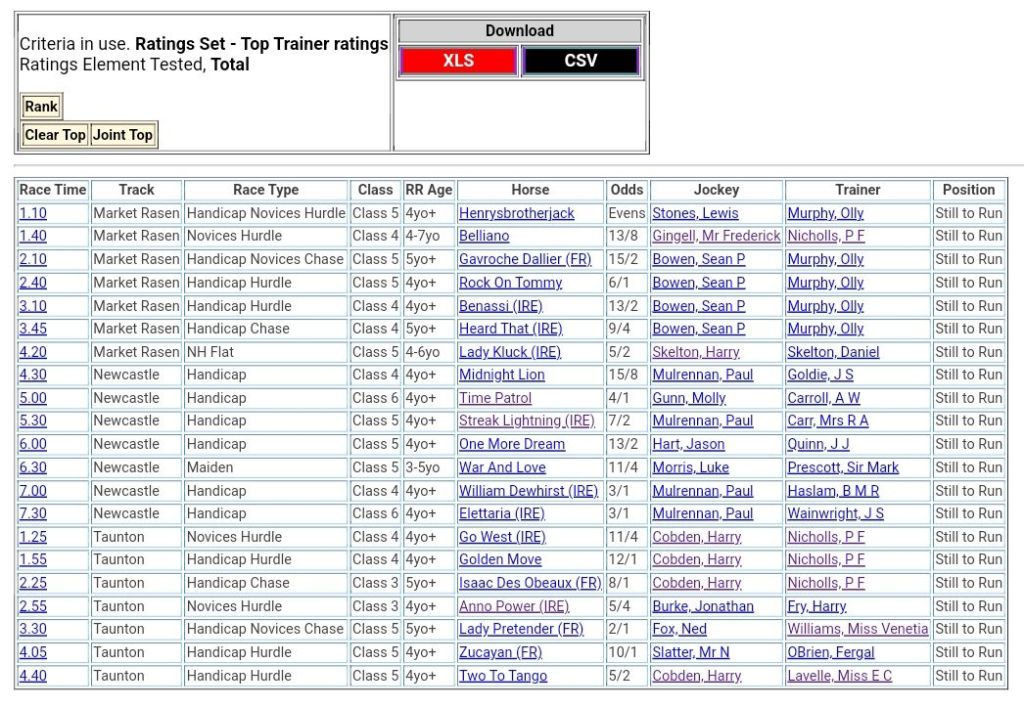Download ratings as XLS file
1024x708 pixels.
458,61
